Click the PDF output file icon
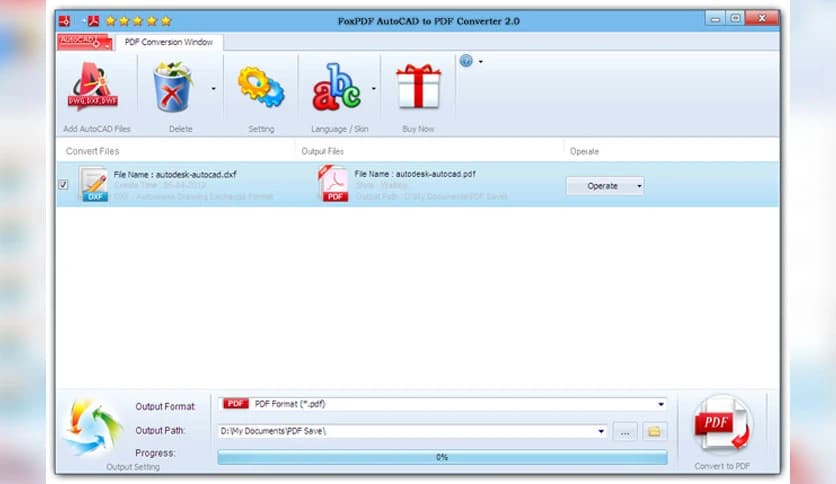This screenshot has height=484, width=836. coord(333,184)
